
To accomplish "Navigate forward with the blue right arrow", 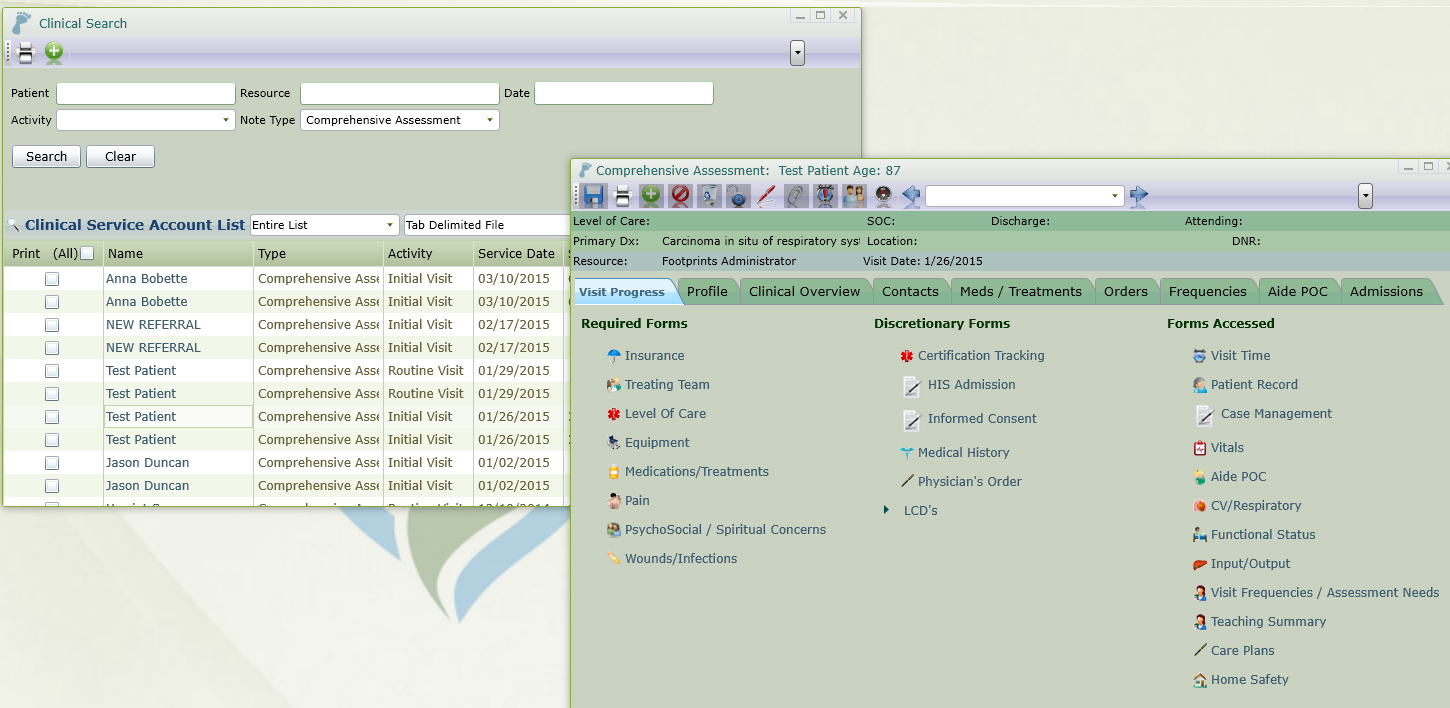I will tap(1138, 196).
